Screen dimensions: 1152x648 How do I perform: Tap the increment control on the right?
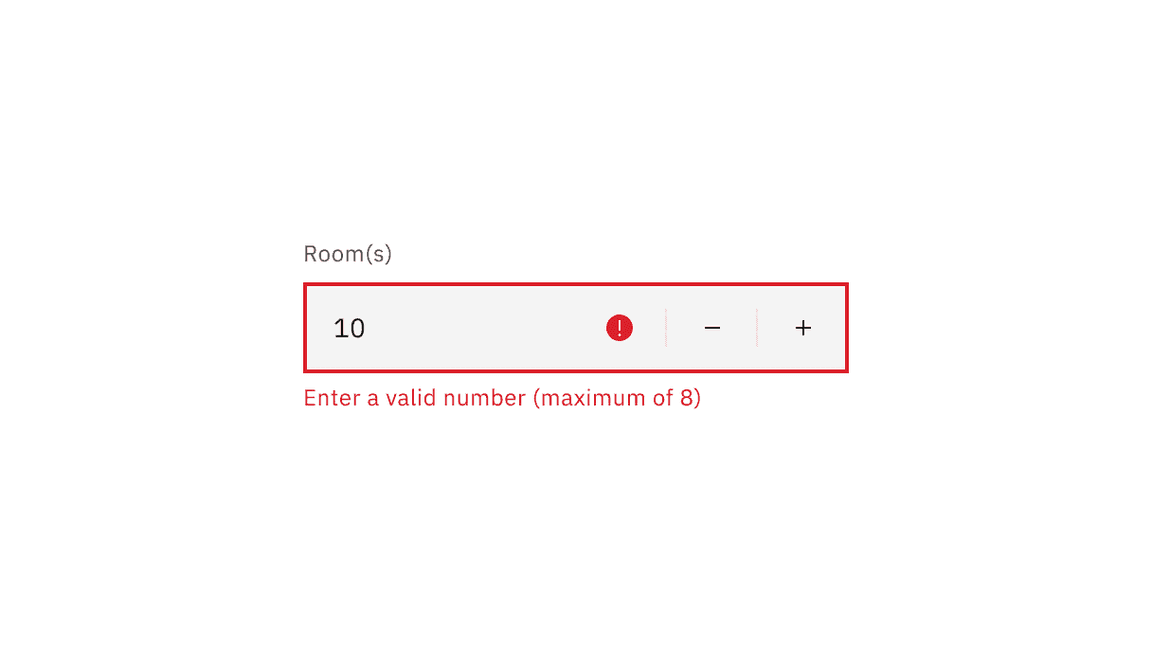pyautogui.click(x=802, y=327)
